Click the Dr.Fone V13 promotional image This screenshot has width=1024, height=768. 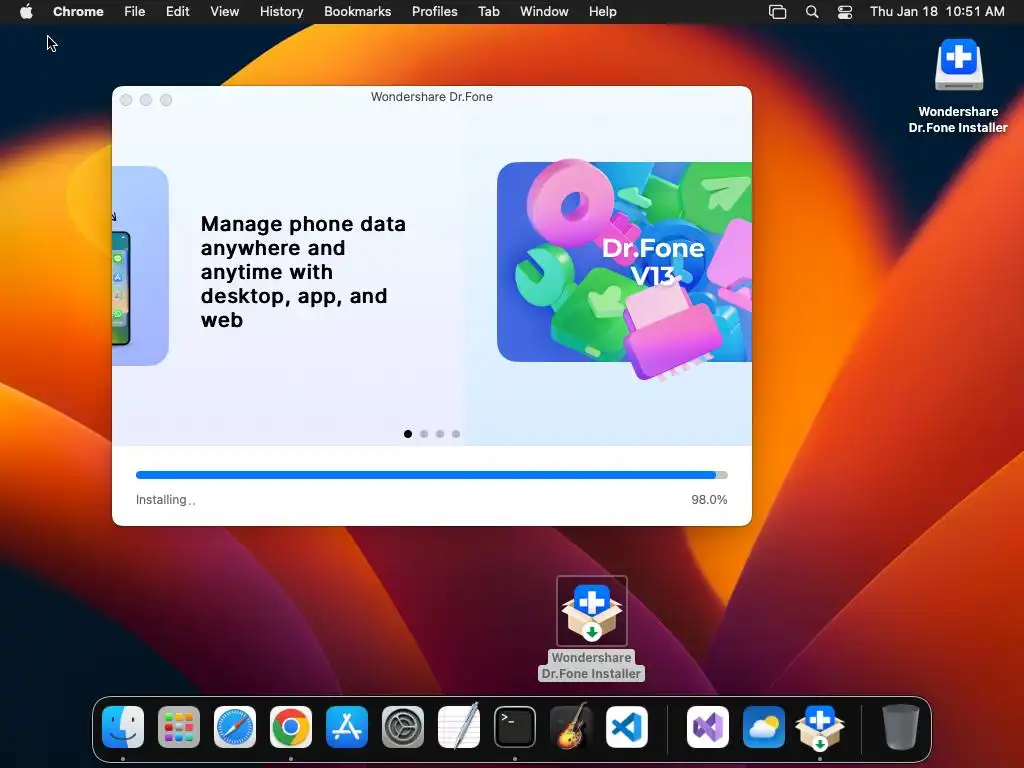coord(624,268)
